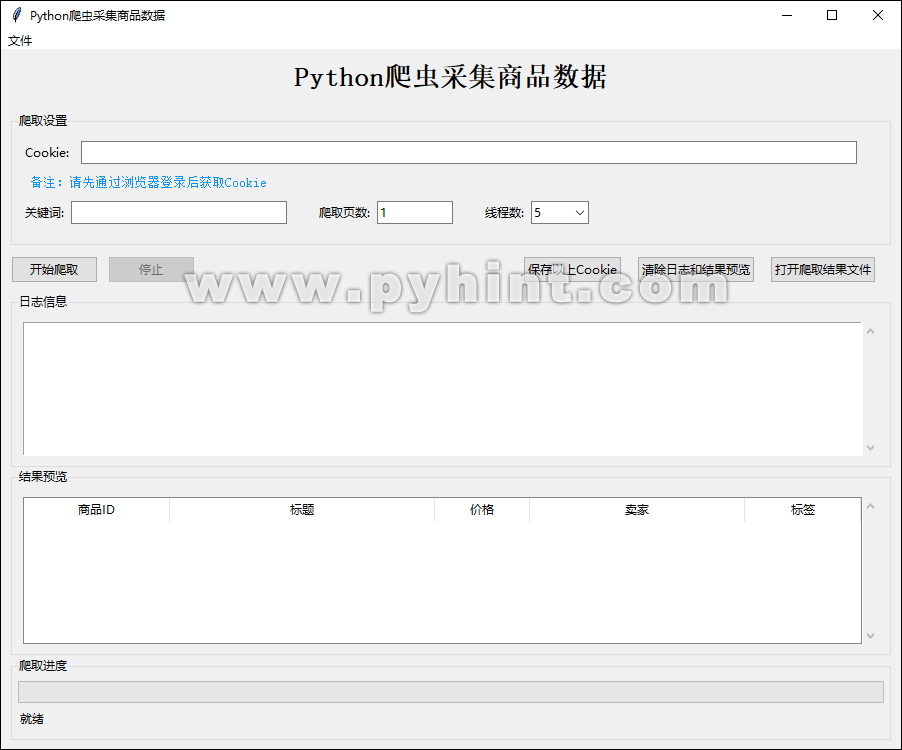Click the 打开爬取结果文件 button
The height and width of the screenshot is (750, 902).
(822, 269)
